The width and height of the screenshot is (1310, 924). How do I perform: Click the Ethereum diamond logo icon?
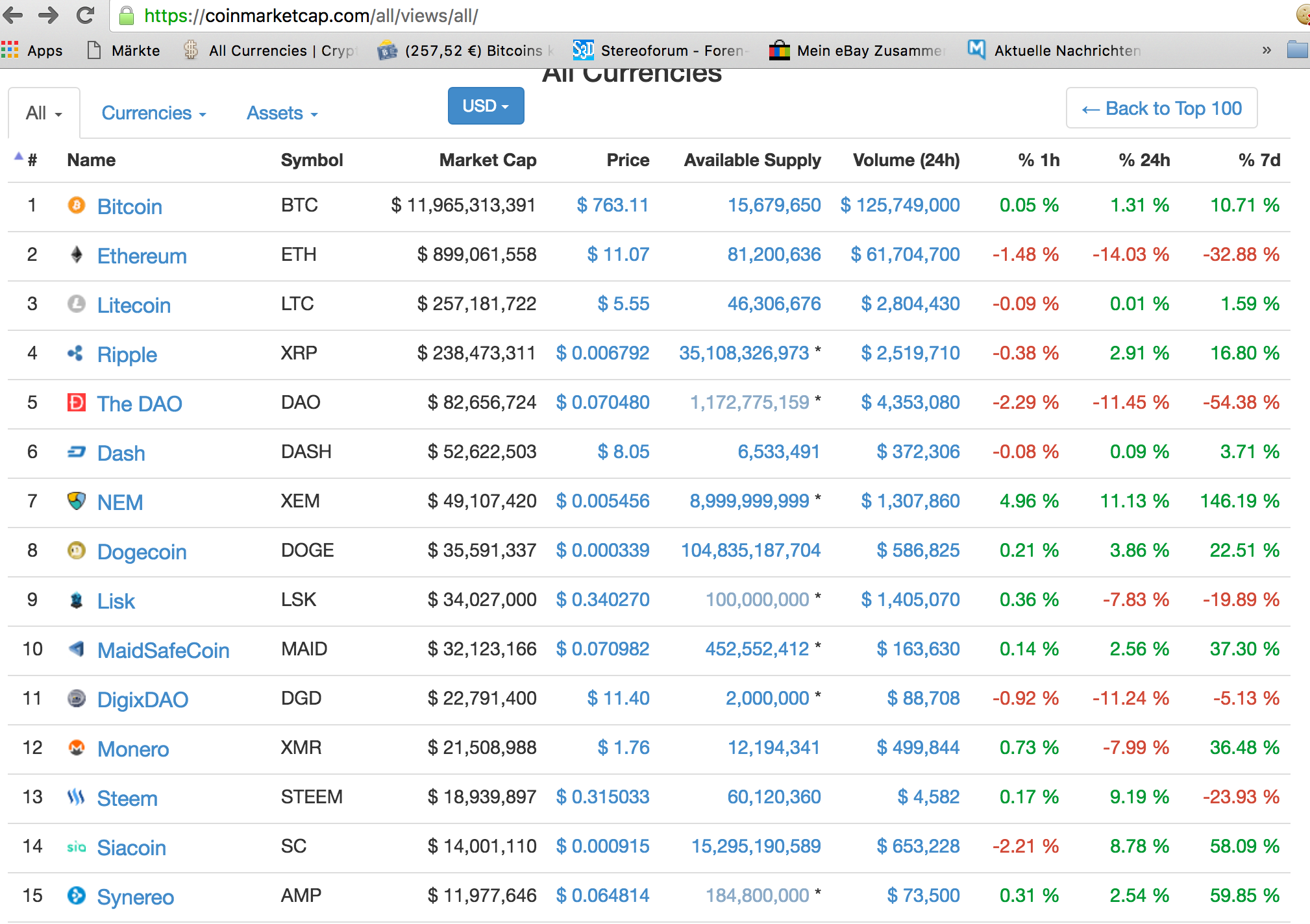(x=77, y=254)
